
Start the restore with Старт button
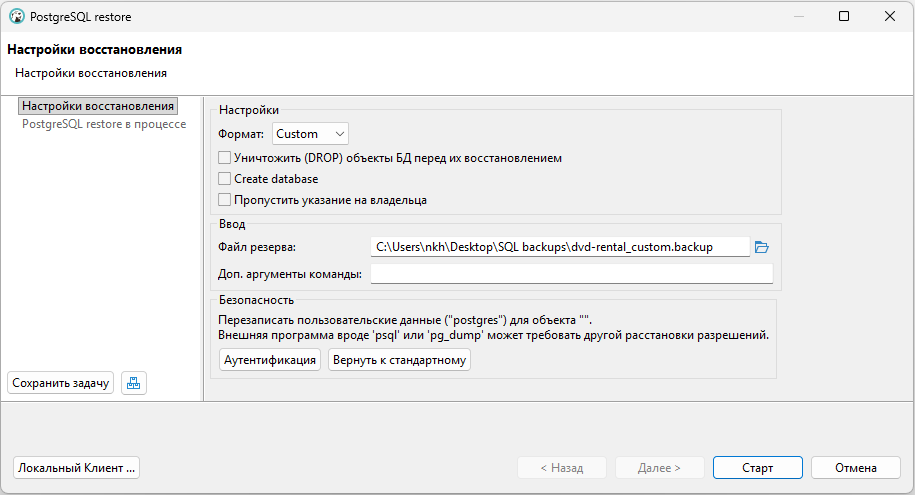(757, 468)
